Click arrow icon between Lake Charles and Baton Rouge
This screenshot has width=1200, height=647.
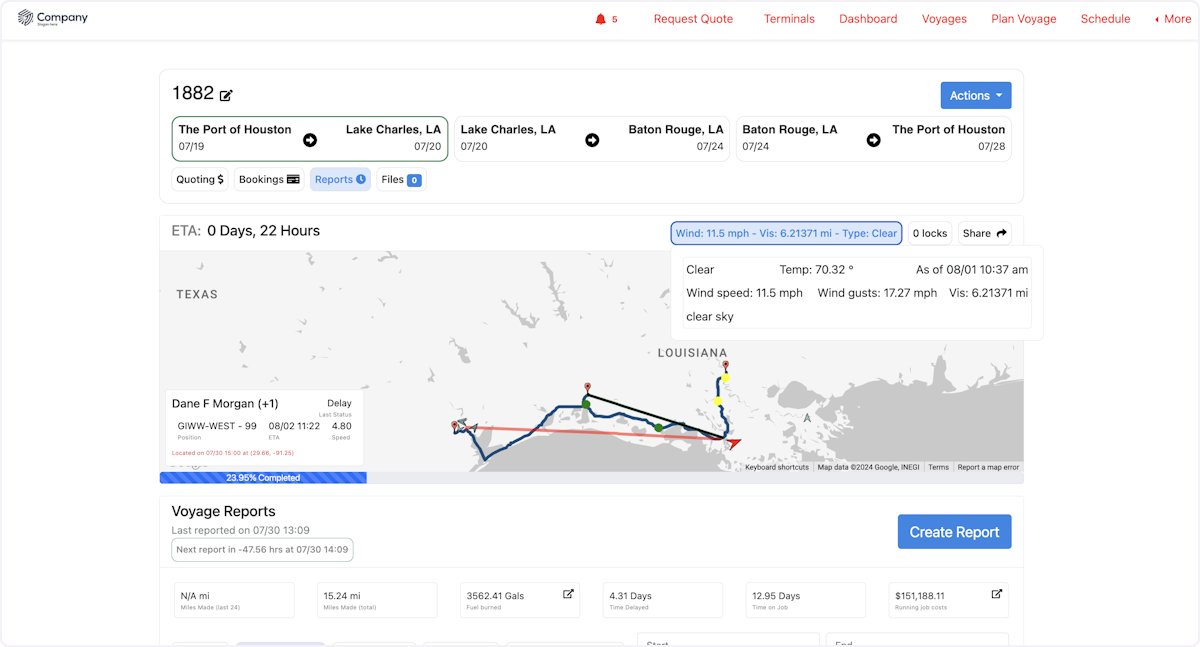pyautogui.click(x=592, y=140)
